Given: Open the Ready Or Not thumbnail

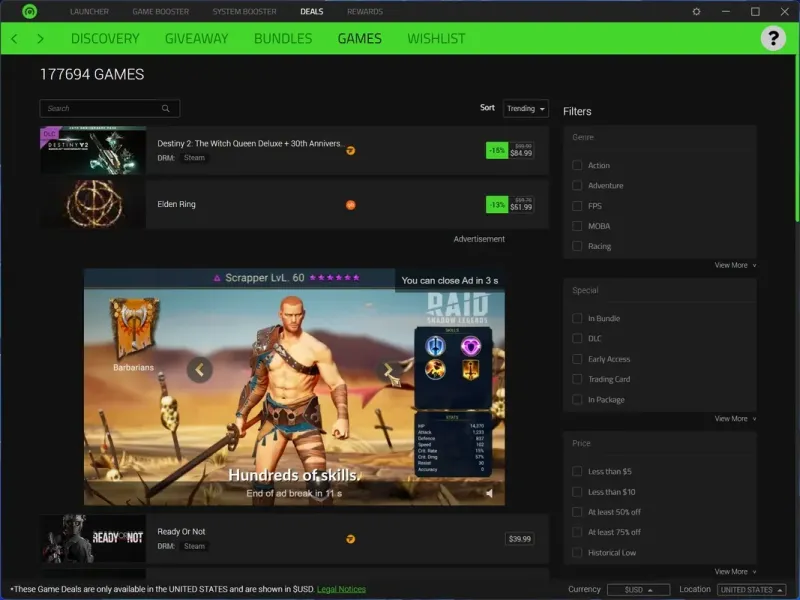Looking at the screenshot, I should click(x=93, y=538).
